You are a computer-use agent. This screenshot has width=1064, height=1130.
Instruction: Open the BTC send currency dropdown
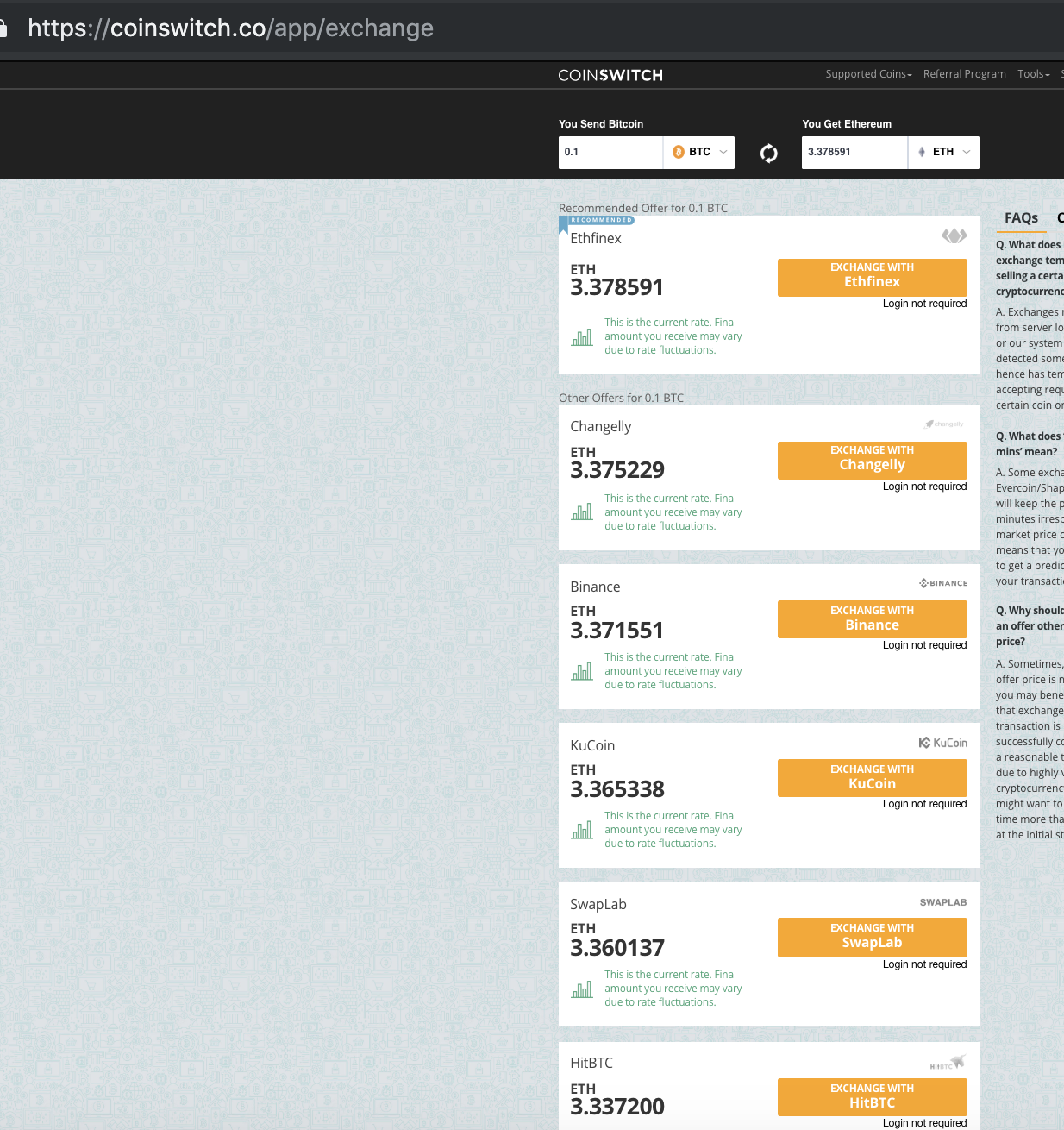pyautogui.click(x=699, y=152)
